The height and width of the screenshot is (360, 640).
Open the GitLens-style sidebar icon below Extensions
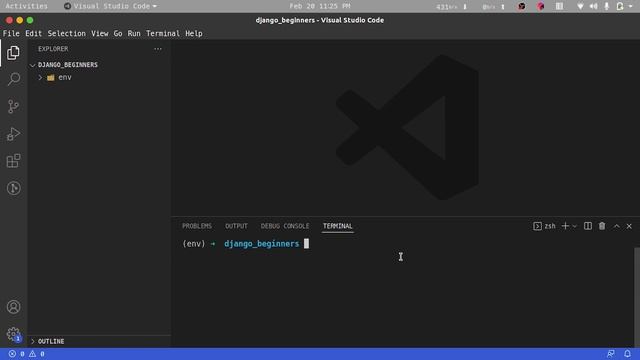click(x=13, y=188)
